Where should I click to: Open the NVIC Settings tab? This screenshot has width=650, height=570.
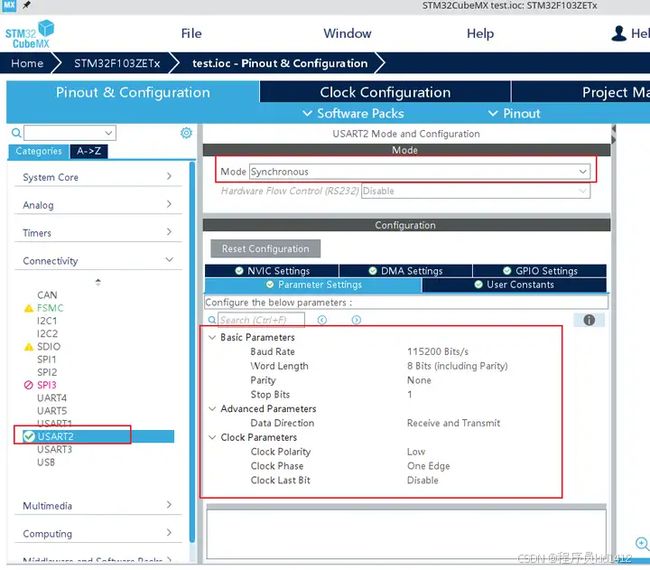tap(272, 271)
